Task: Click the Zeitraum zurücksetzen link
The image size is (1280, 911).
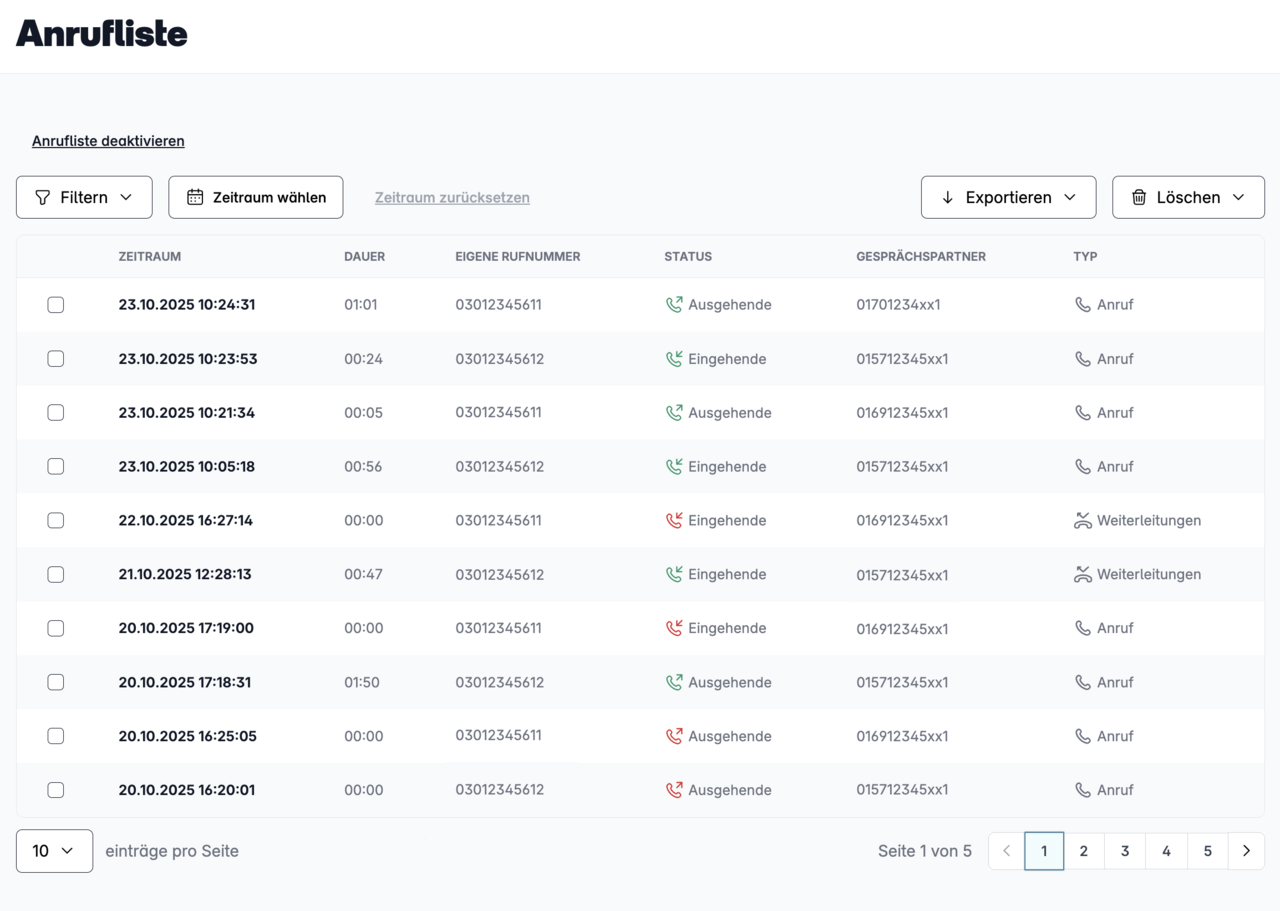Action: [452, 198]
